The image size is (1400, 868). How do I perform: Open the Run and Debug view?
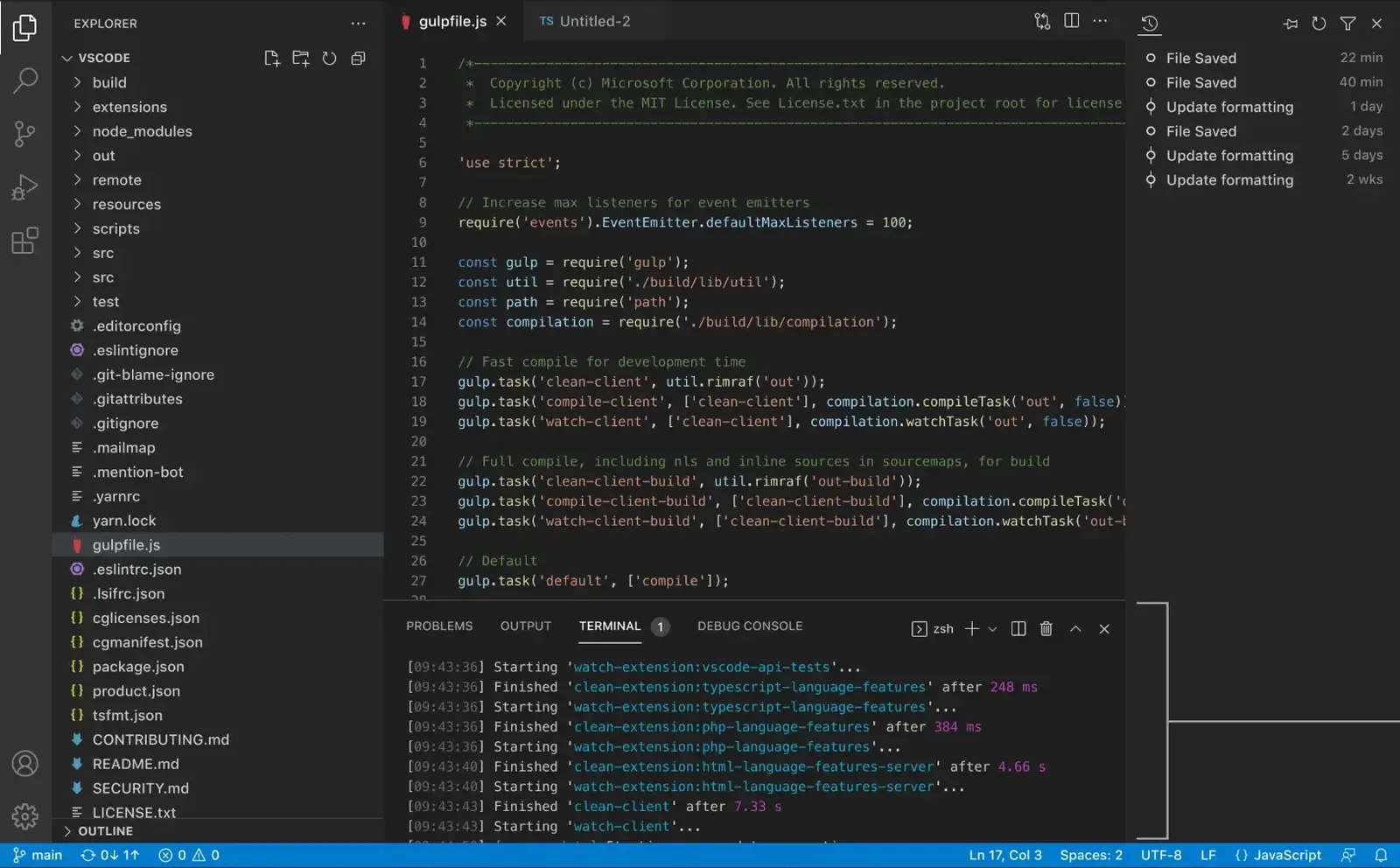pos(25,186)
